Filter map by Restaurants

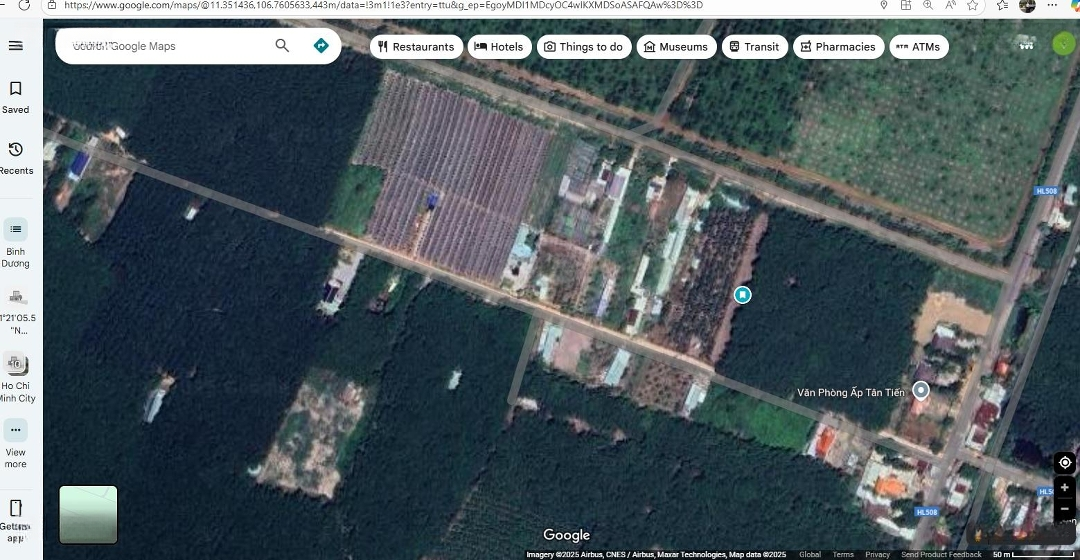(x=416, y=47)
